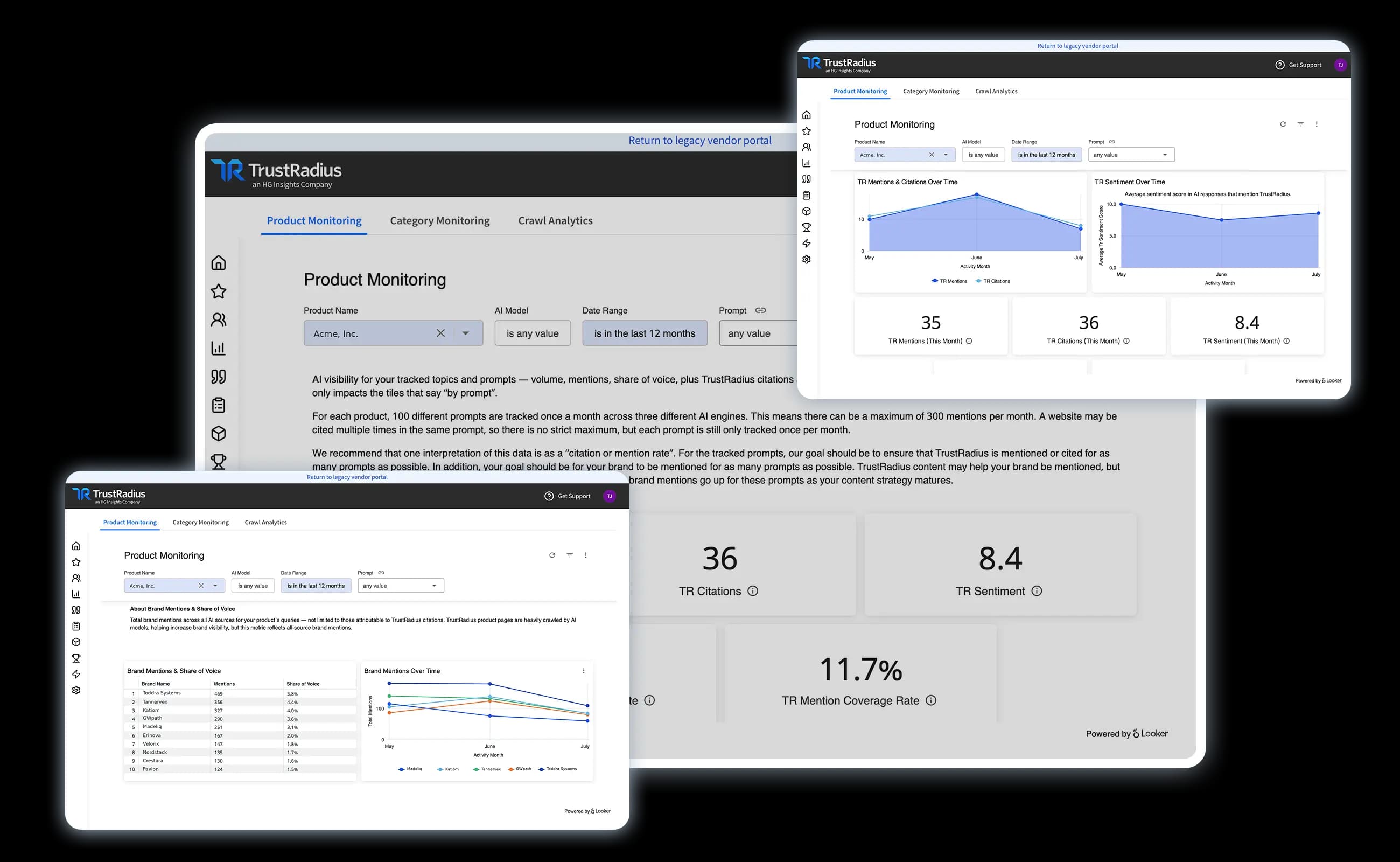
Task: Click cube icon in middle window sidebar
Action: click(x=218, y=434)
